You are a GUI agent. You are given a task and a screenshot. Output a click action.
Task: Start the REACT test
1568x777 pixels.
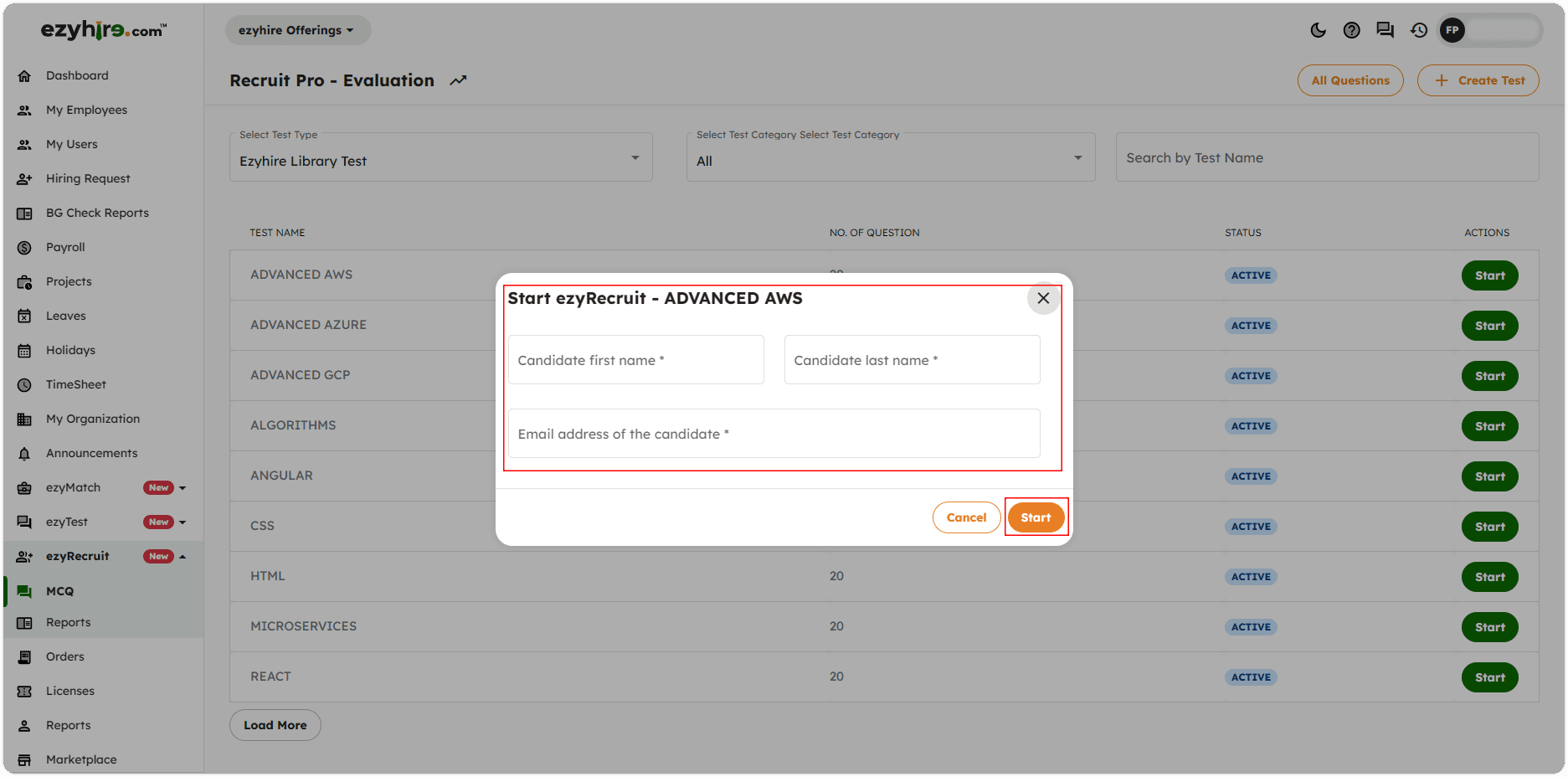(x=1490, y=677)
